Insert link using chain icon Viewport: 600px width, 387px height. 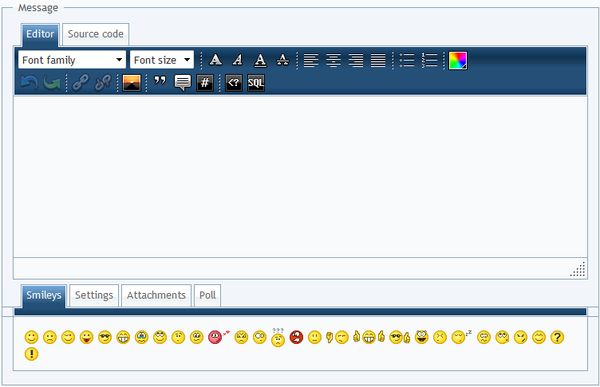(x=80, y=83)
